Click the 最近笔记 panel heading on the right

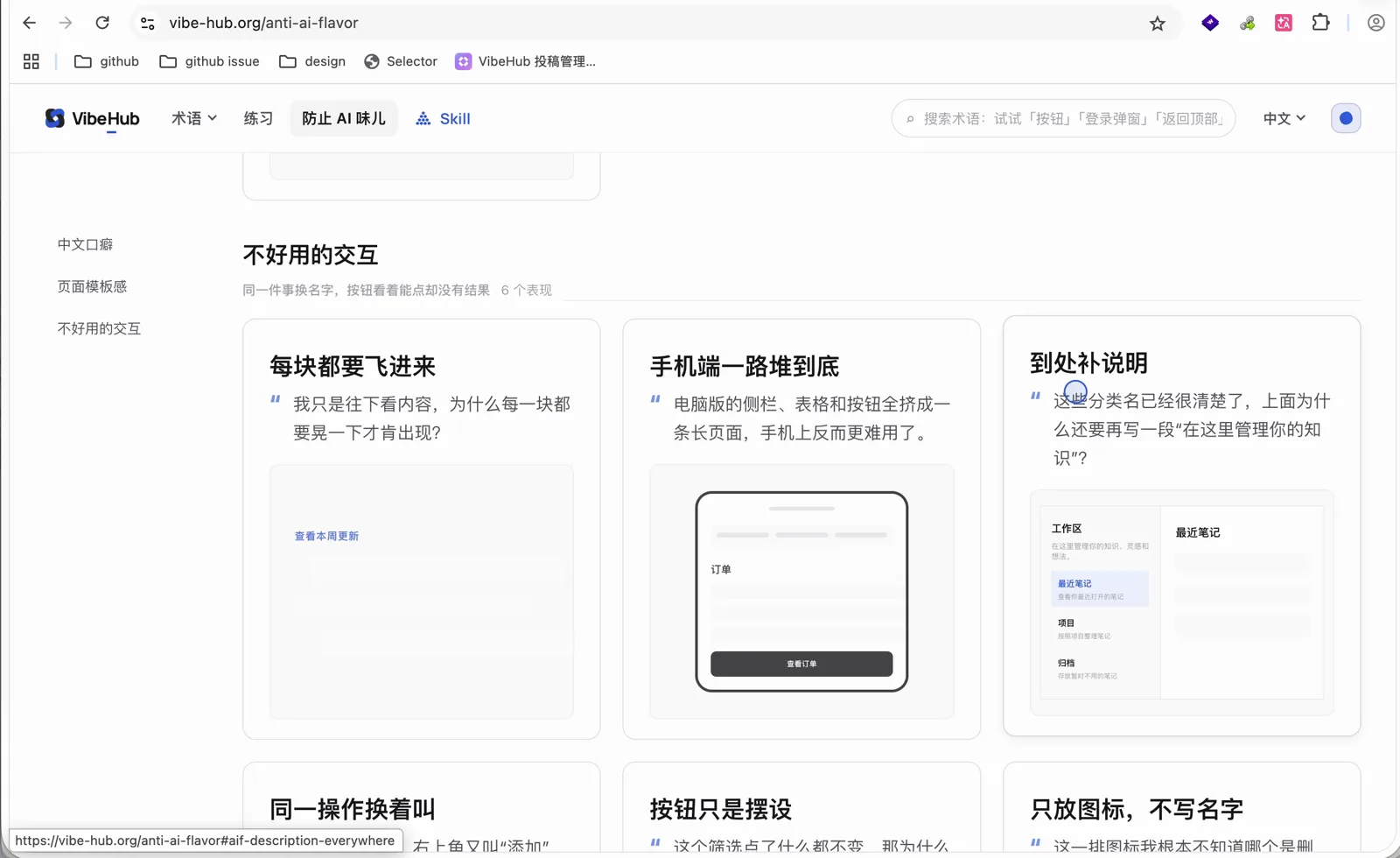coord(1197,532)
